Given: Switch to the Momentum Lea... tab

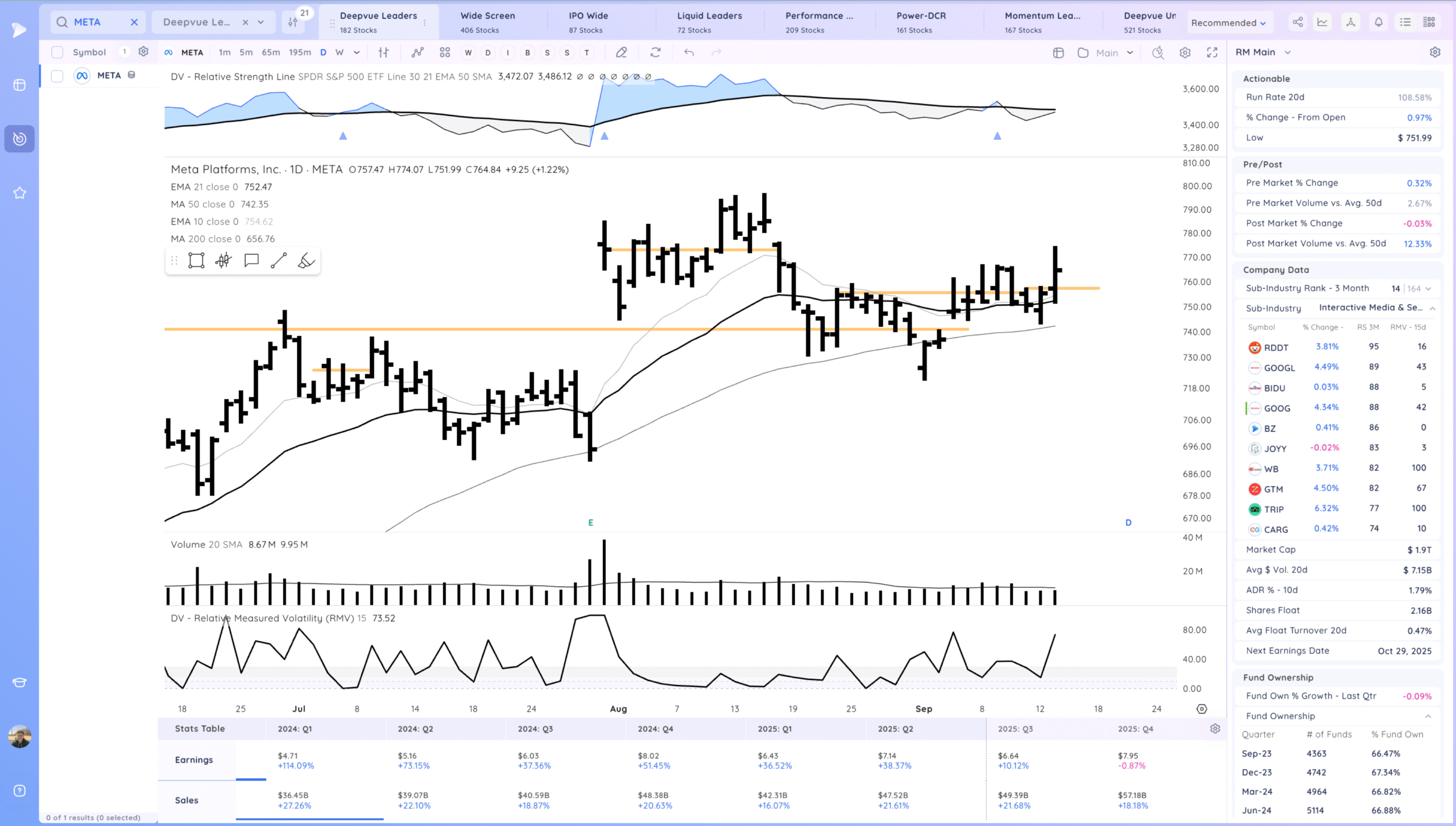Looking at the screenshot, I should pos(1042,22).
